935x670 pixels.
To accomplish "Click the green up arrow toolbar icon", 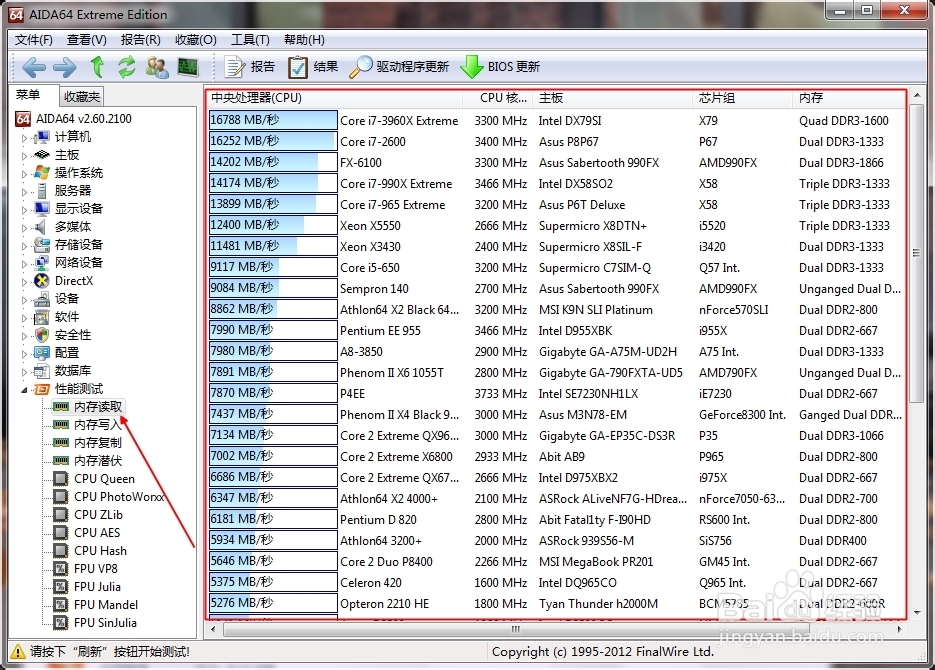I will 97,66.
